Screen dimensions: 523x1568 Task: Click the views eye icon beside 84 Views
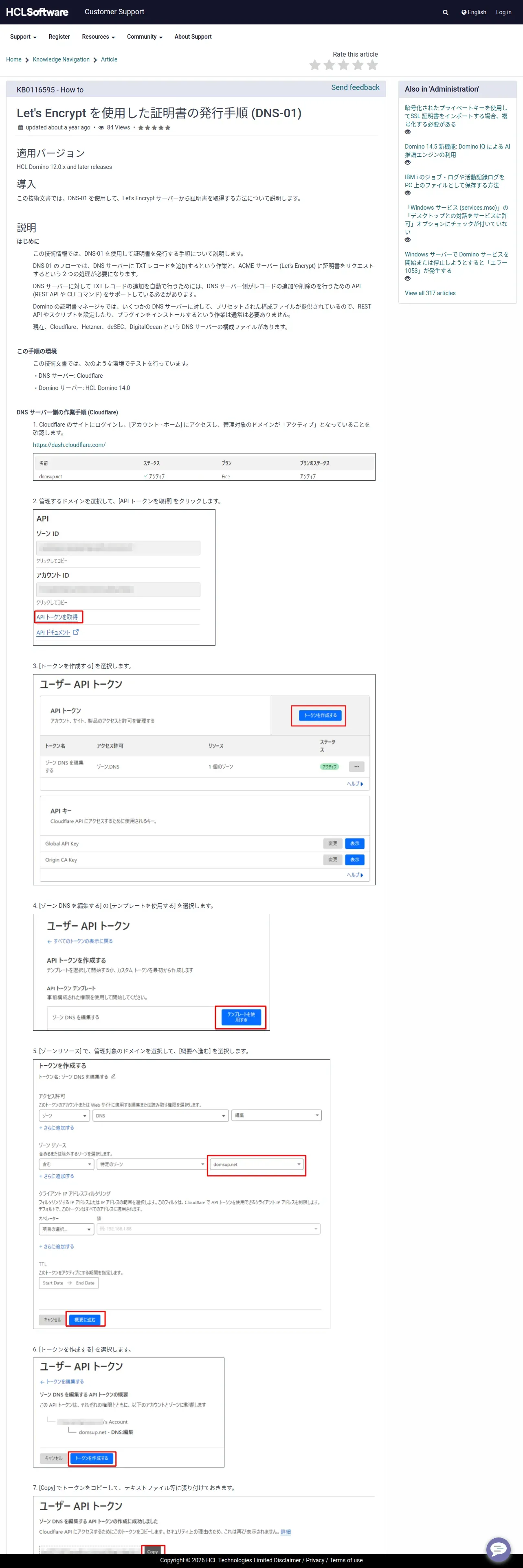102,128
